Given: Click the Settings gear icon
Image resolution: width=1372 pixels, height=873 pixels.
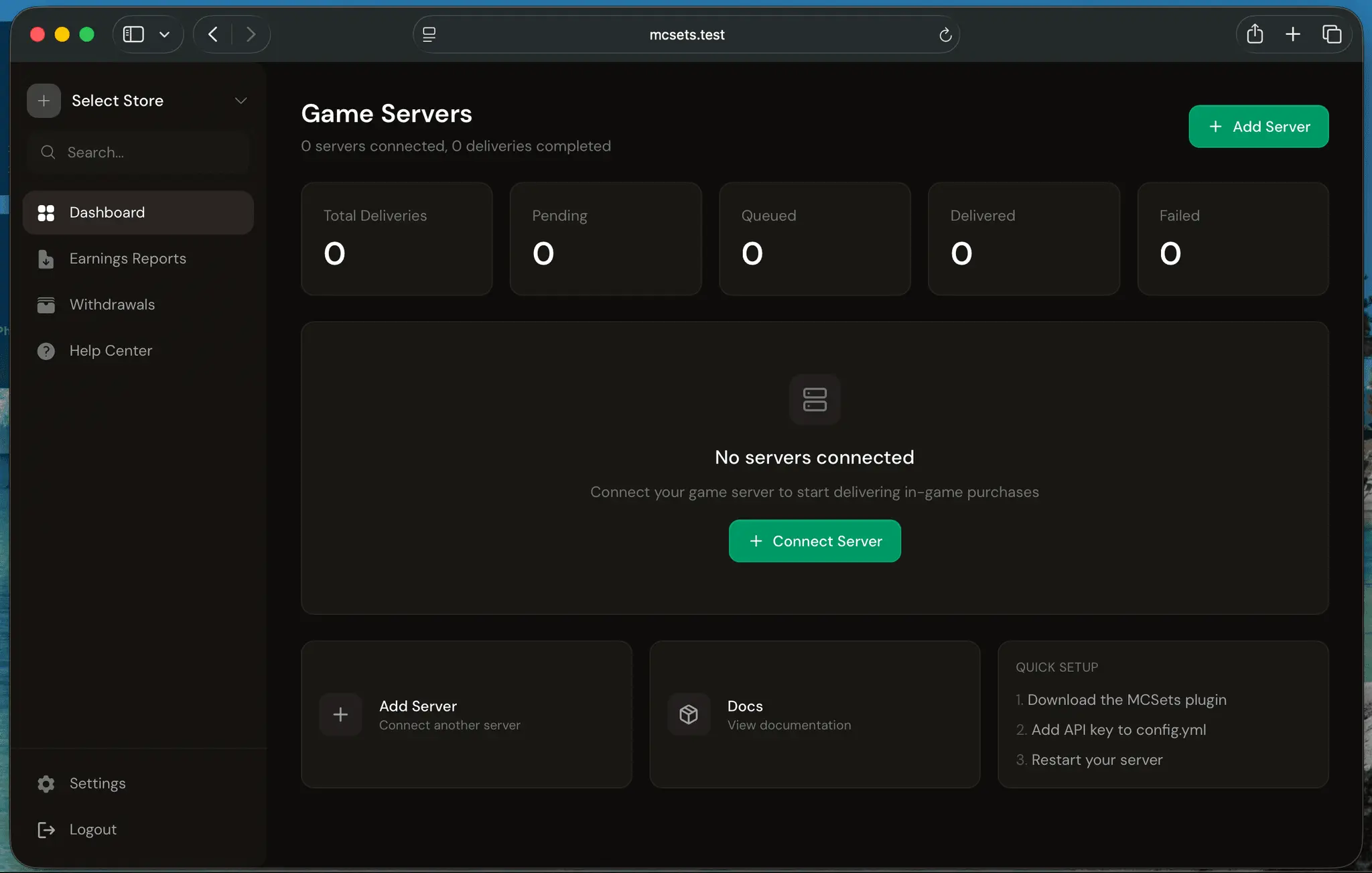Looking at the screenshot, I should coord(46,784).
